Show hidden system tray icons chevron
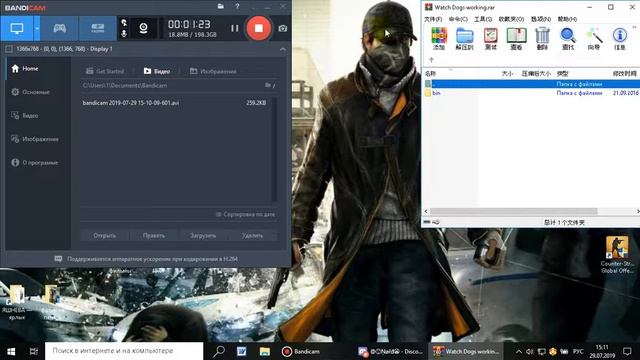This screenshot has width=640, height=360. [518, 351]
